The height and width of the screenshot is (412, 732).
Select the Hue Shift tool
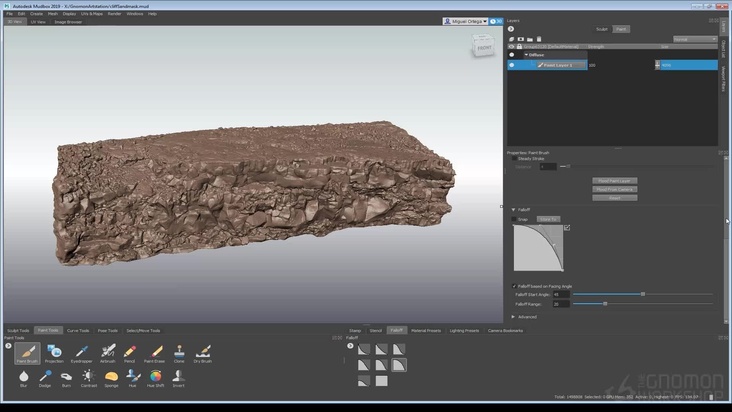pyautogui.click(x=155, y=377)
